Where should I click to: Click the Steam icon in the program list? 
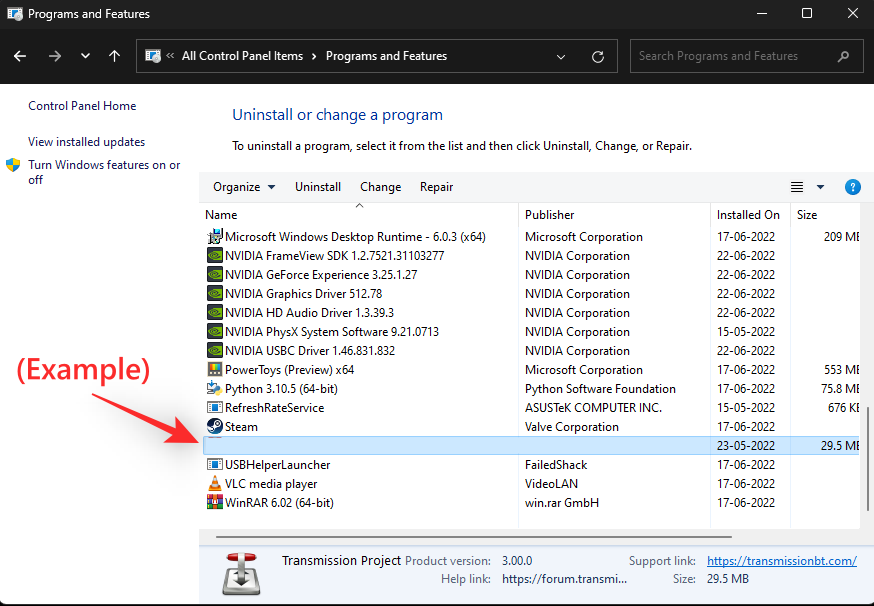[215, 426]
